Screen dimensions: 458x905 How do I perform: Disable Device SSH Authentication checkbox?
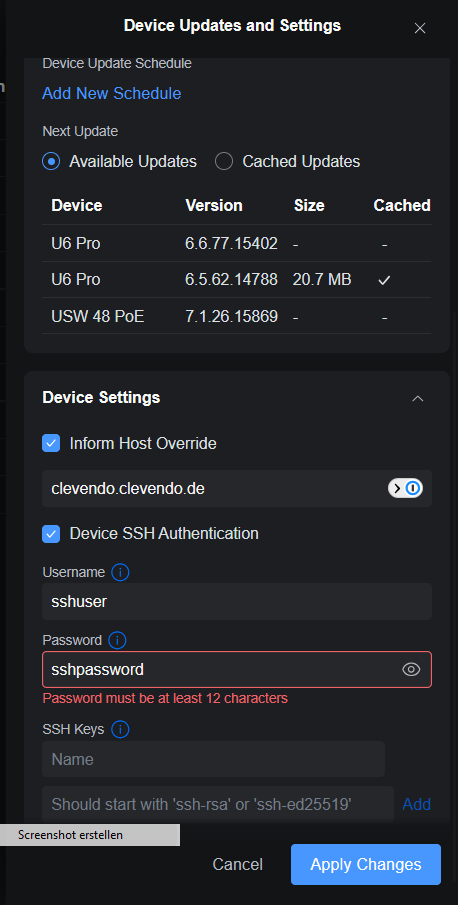click(x=51, y=533)
